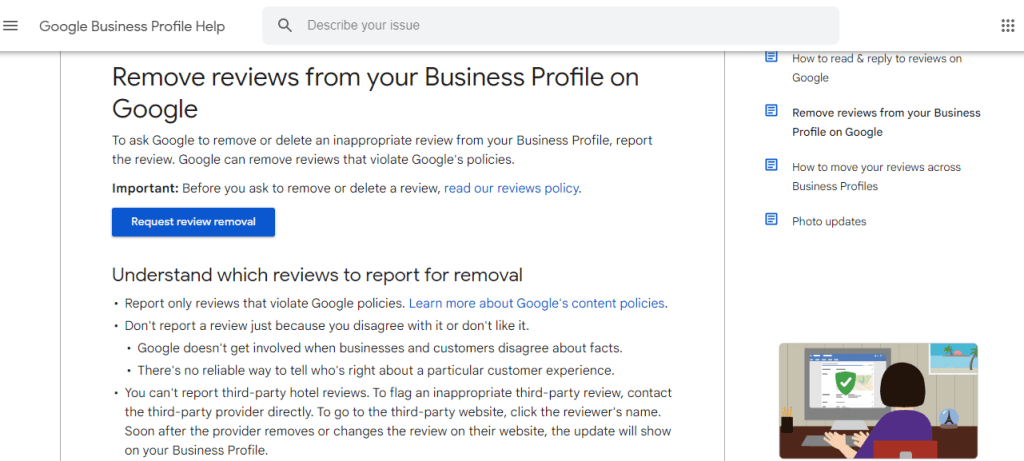Open 'Learn more about Google's content policies' link
This screenshot has height=461, width=1024.
(537, 304)
